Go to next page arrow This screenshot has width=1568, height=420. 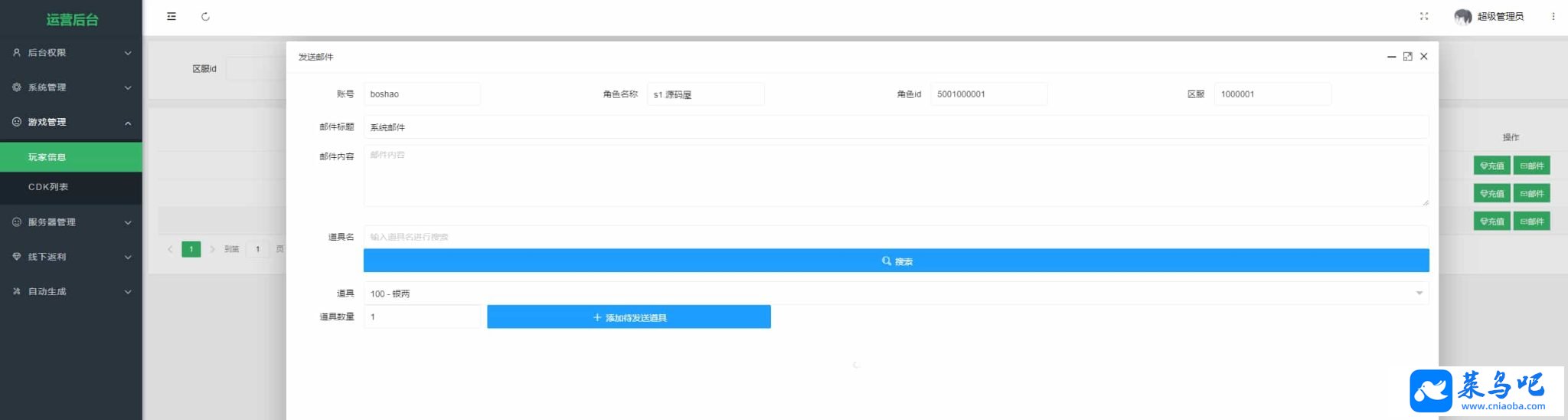pyautogui.click(x=212, y=249)
